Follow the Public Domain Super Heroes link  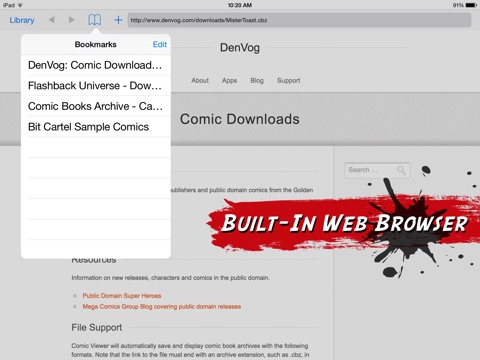click(122, 296)
